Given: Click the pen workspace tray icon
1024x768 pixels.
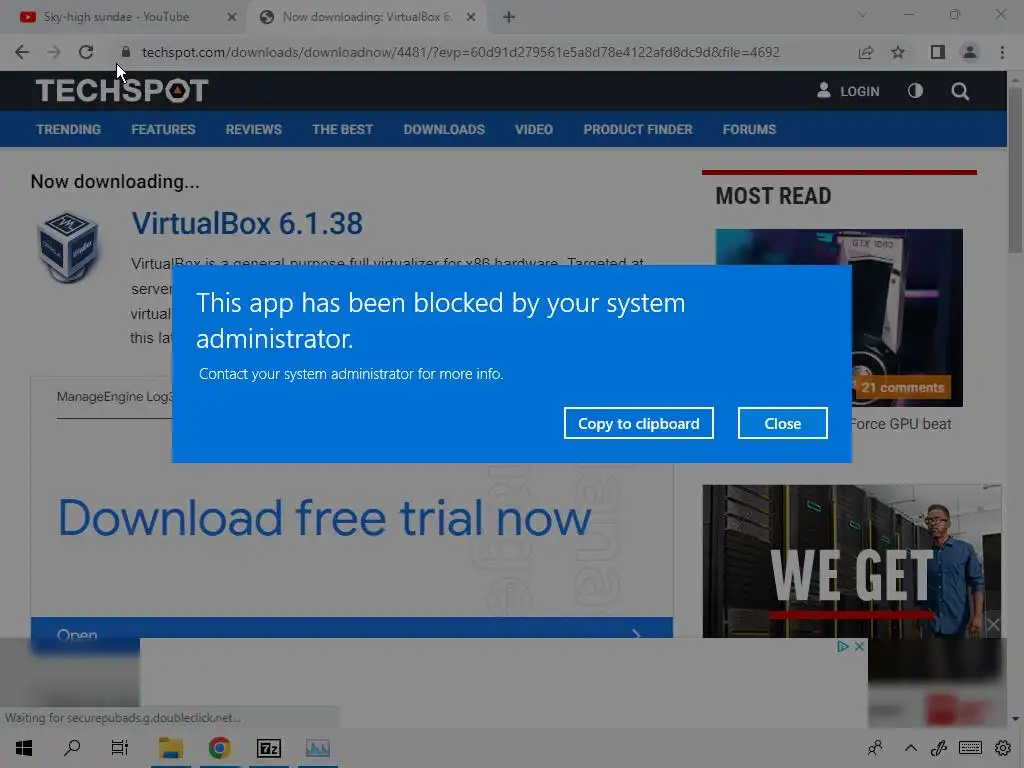Looking at the screenshot, I should 938,748.
